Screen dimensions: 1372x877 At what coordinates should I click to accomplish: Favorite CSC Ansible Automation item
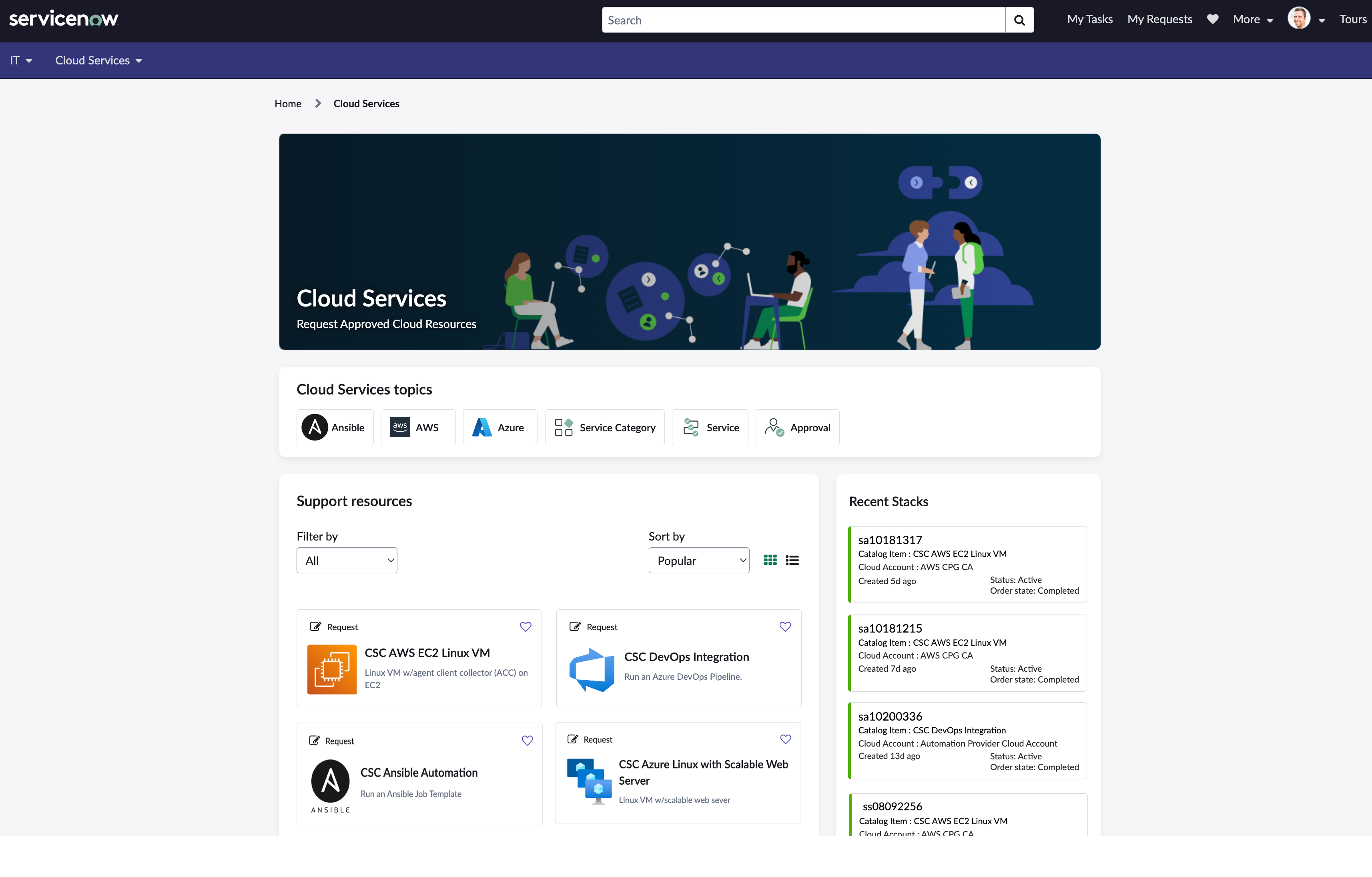click(x=527, y=740)
